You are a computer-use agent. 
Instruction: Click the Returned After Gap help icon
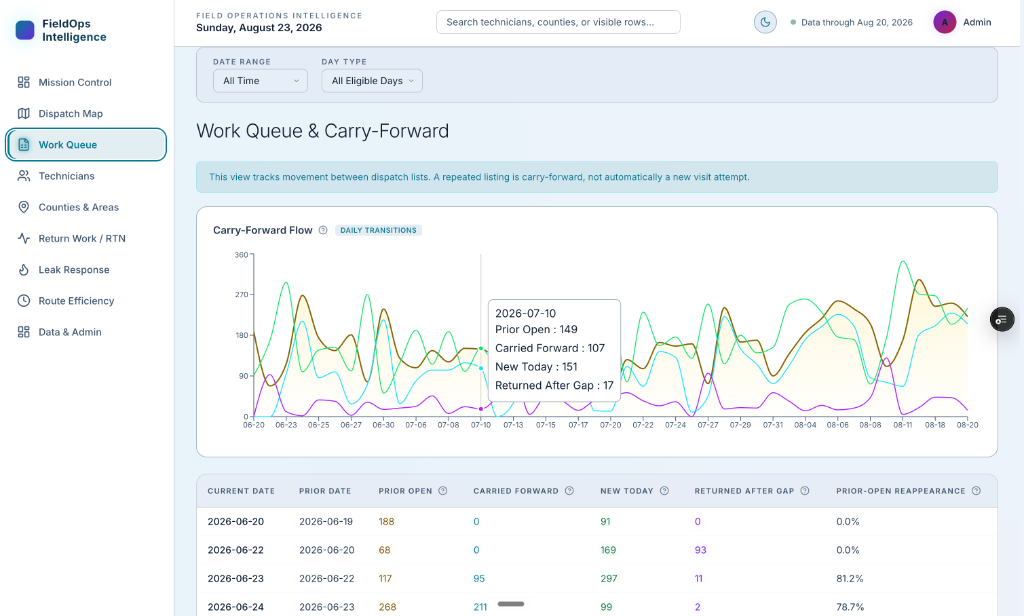[805, 491]
